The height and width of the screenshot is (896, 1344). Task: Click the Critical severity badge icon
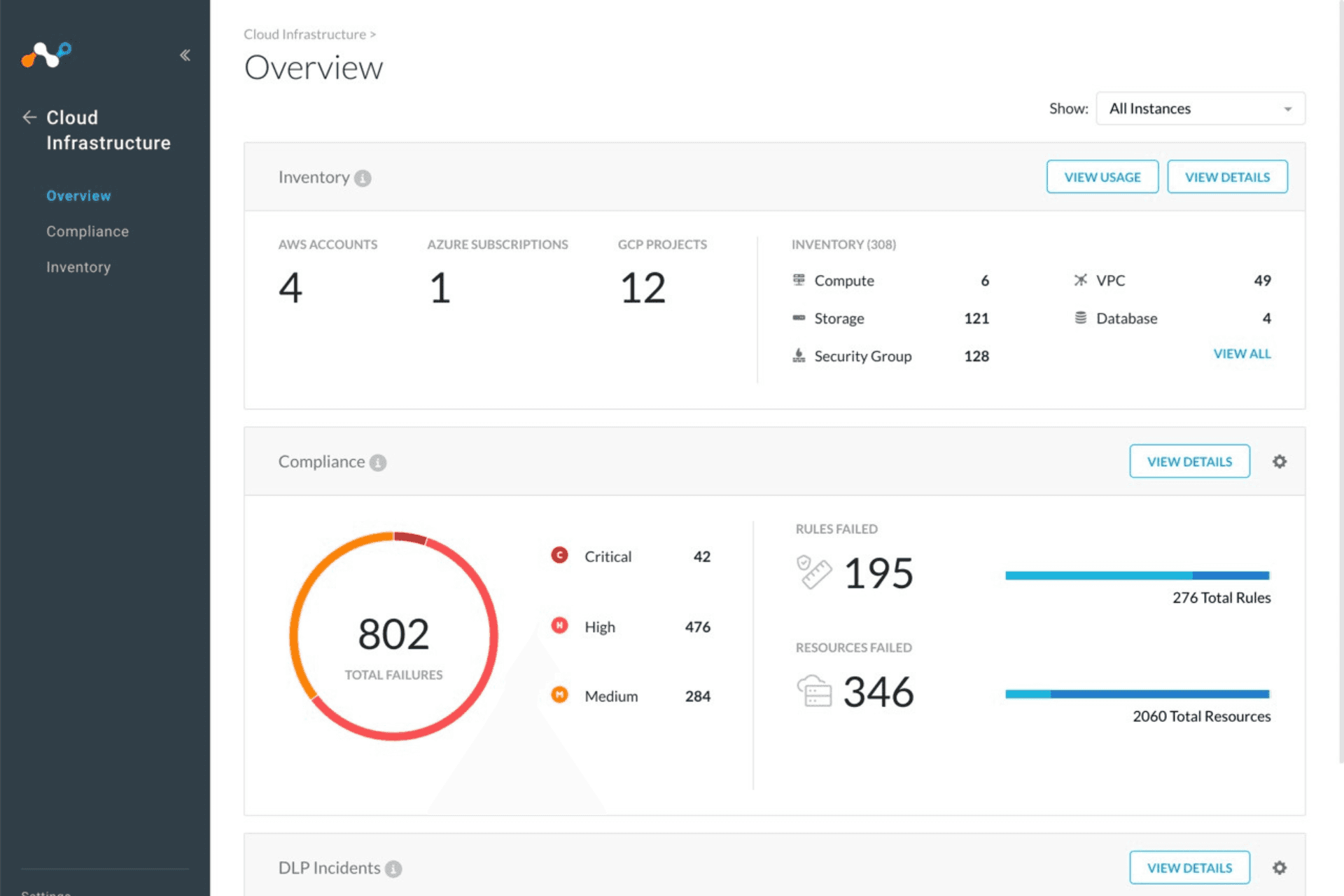pos(559,556)
